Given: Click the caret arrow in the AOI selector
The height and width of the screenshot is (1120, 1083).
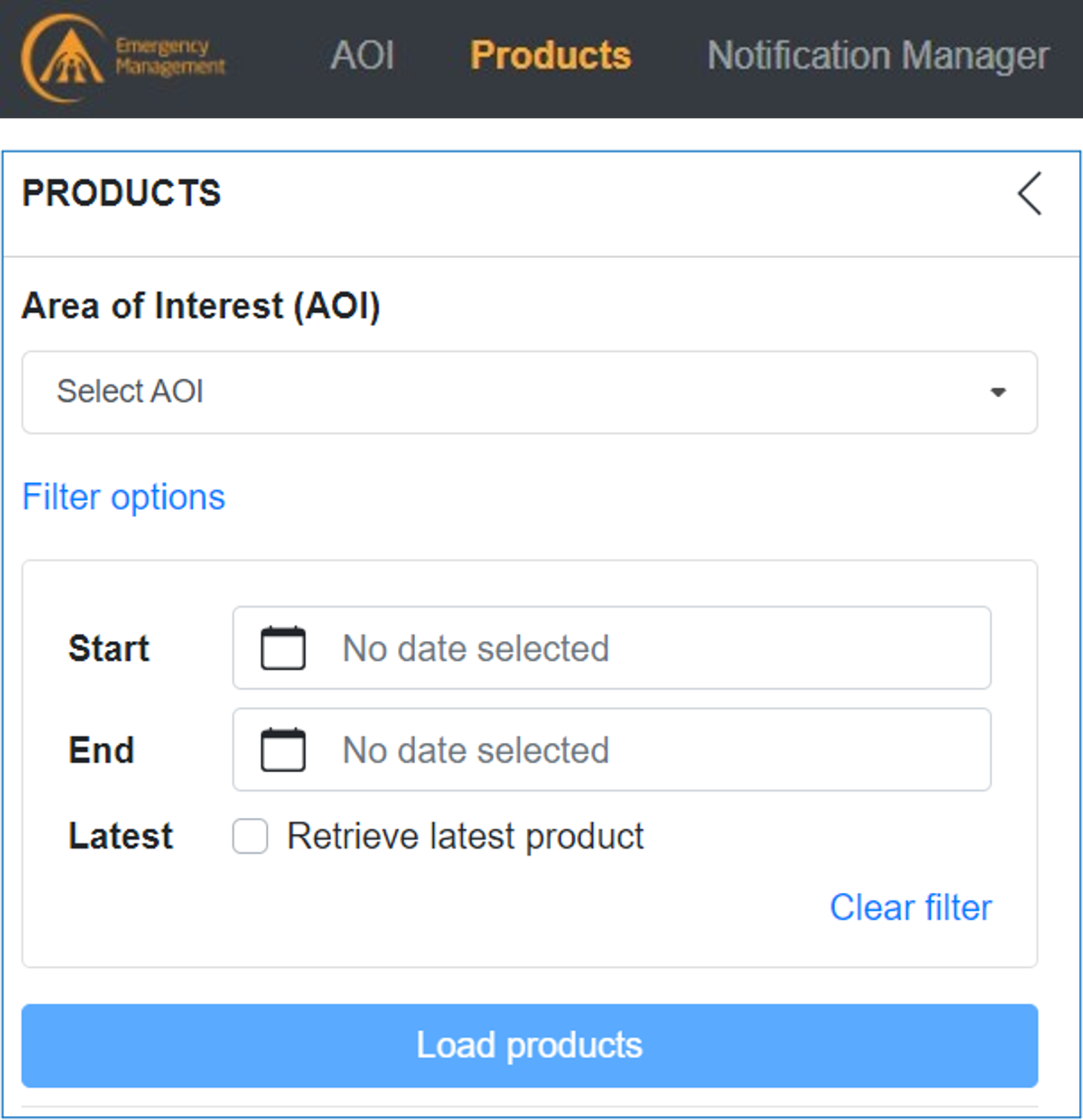Looking at the screenshot, I should tap(998, 392).
